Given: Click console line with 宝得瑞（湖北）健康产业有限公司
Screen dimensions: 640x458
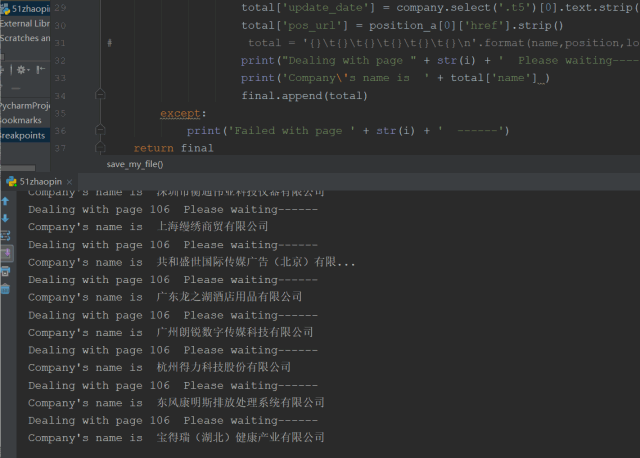Looking at the screenshot, I should coord(176,438).
